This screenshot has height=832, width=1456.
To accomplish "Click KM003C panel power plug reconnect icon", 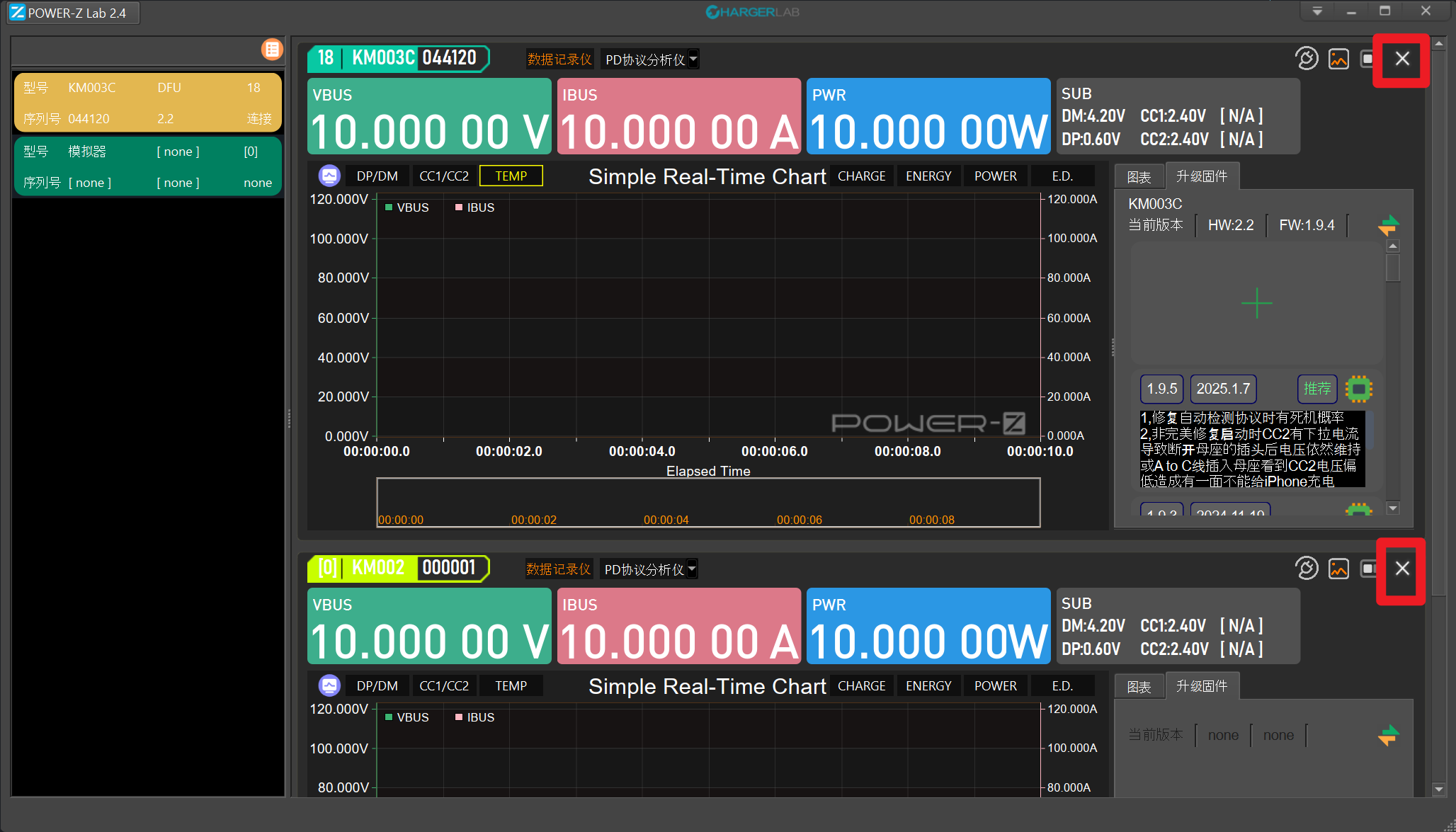I will tap(1307, 59).
